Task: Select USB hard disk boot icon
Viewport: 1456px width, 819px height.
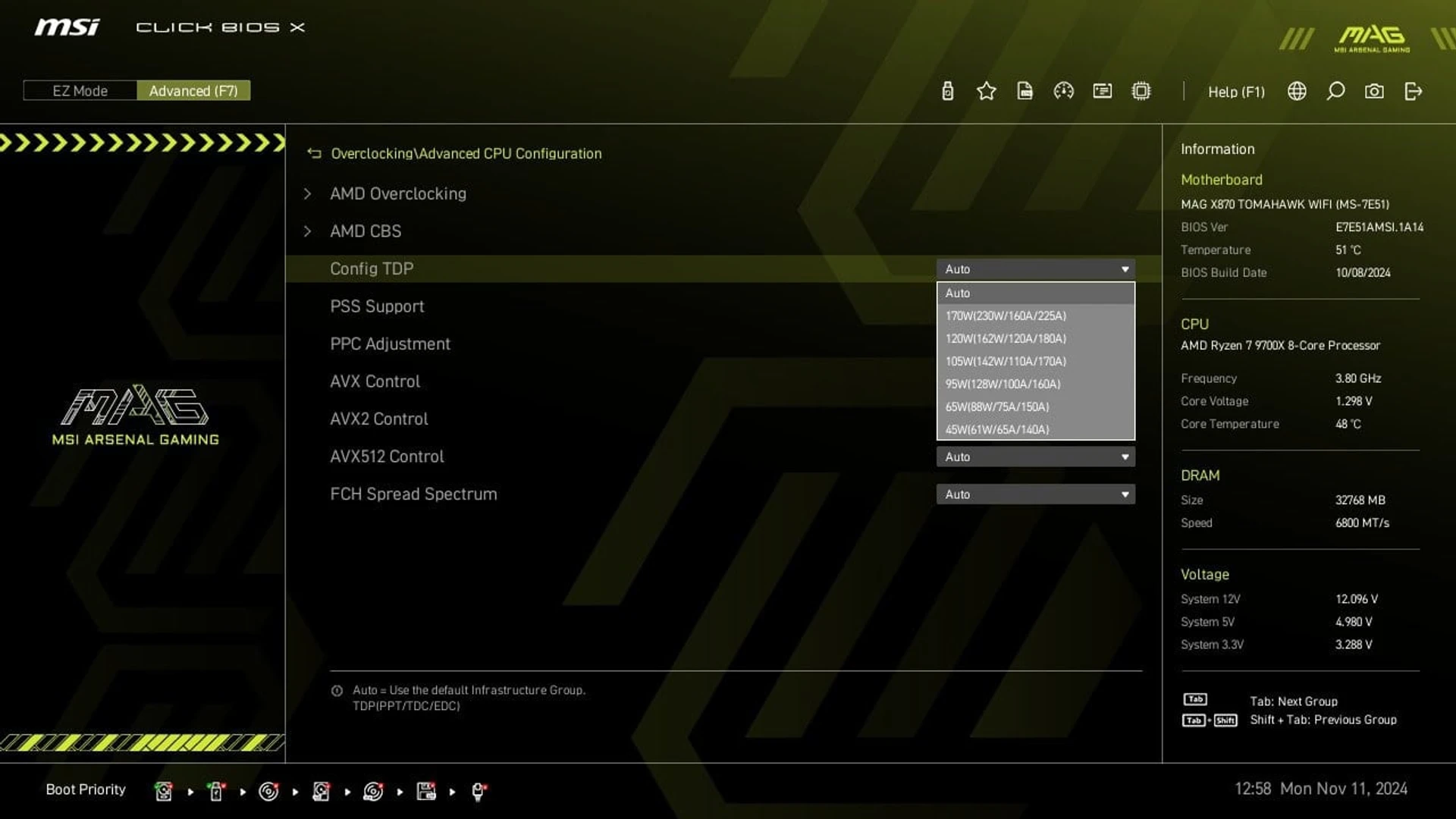Action: click(321, 791)
